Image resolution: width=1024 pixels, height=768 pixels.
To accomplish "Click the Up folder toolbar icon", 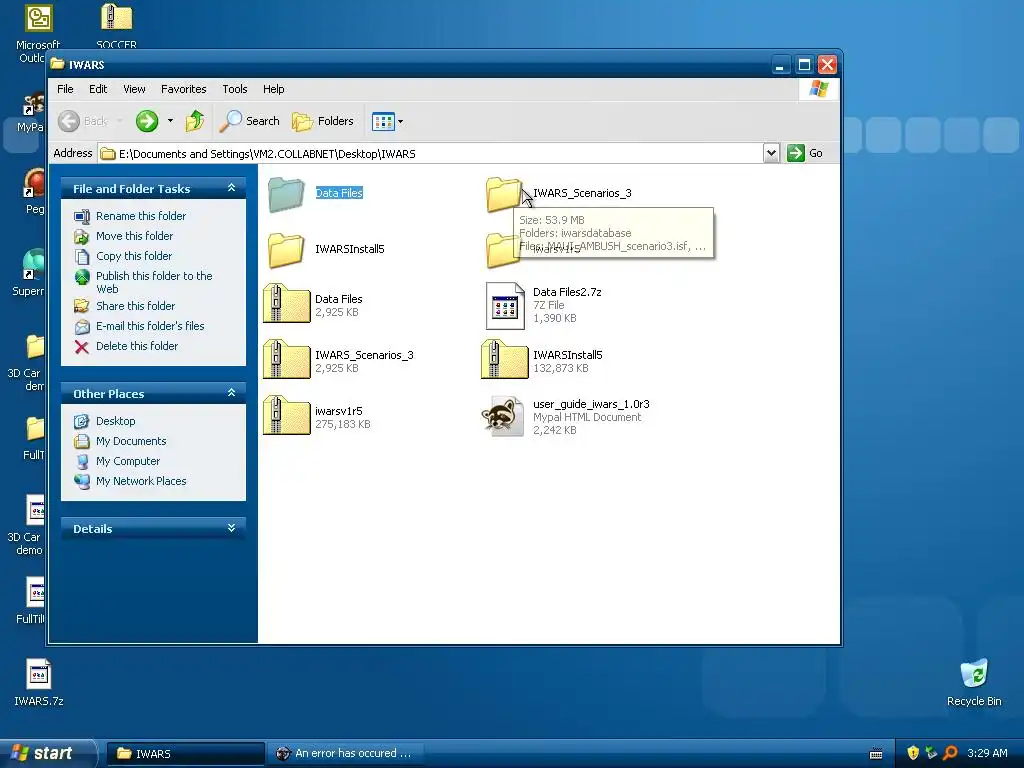I will point(195,121).
